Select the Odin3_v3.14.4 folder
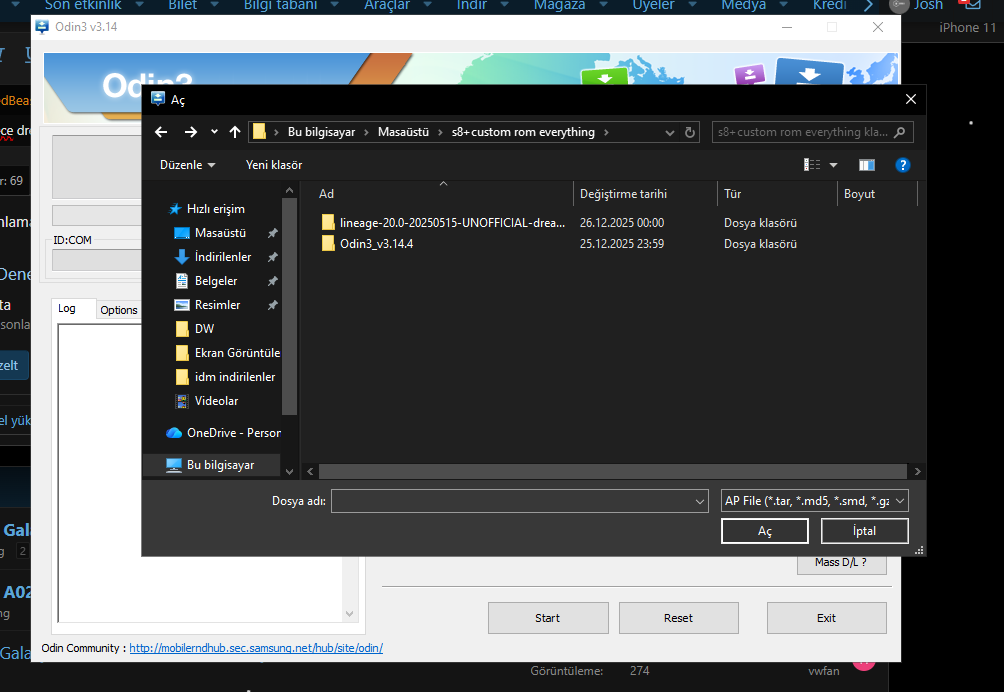1004x692 pixels. point(376,244)
